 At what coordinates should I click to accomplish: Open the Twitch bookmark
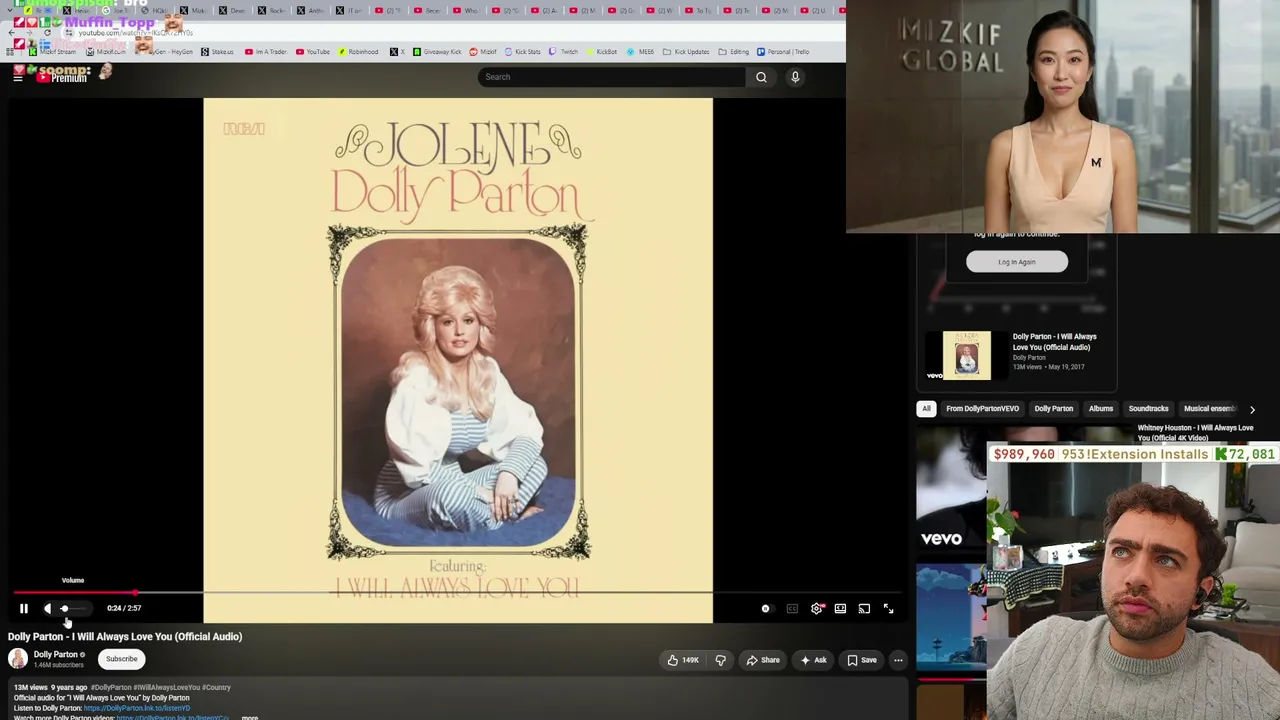(564, 52)
